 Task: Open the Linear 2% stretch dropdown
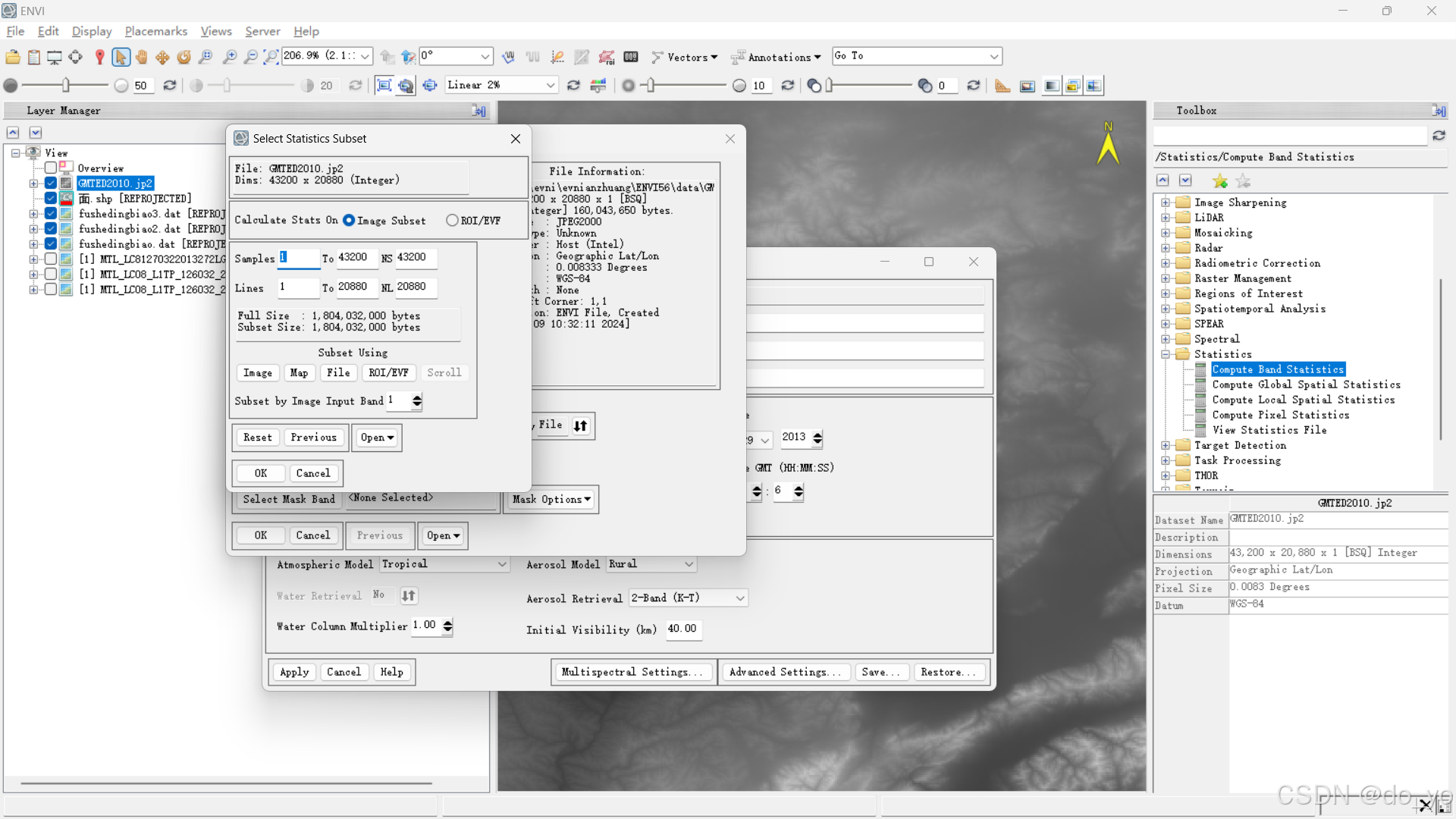click(551, 86)
